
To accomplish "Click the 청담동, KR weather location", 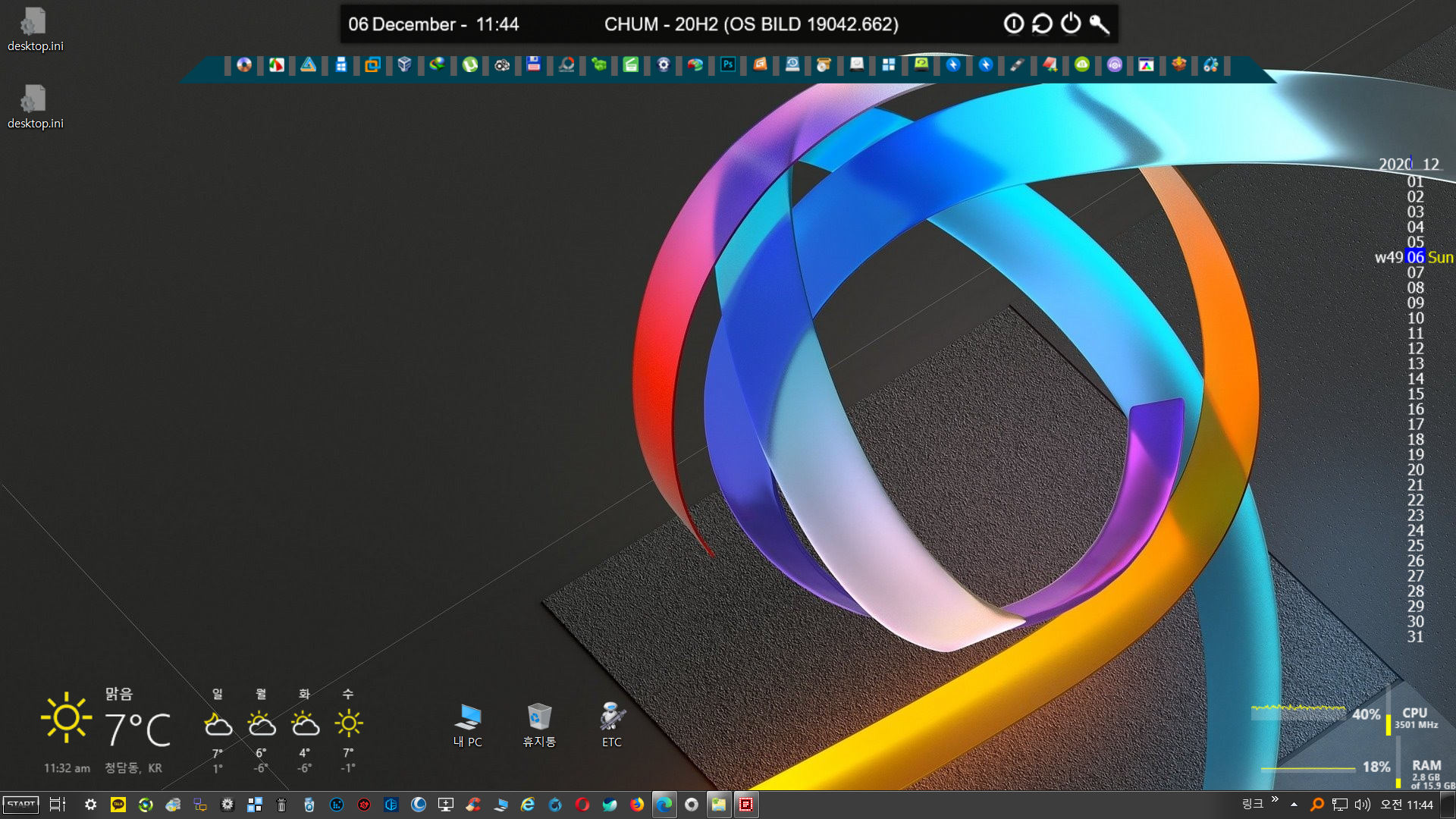I will click(x=133, y=767).
